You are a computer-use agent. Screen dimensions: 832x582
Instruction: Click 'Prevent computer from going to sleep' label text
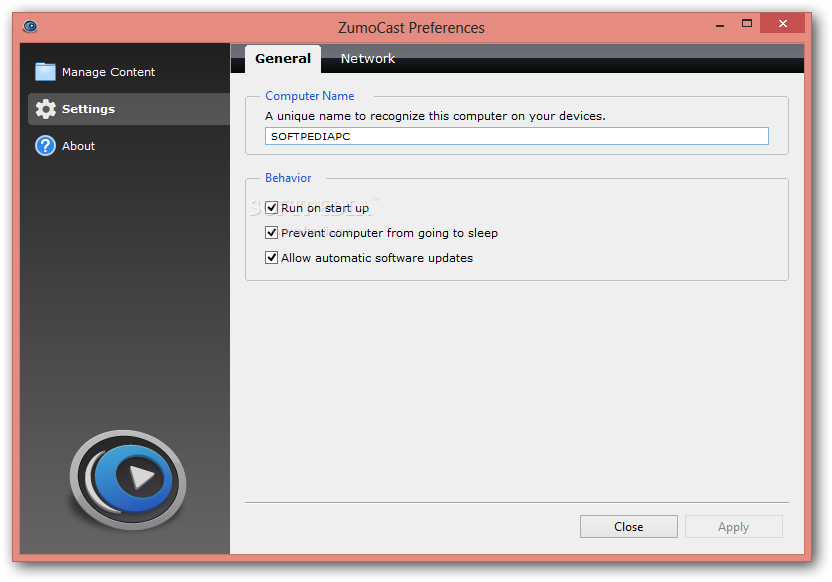coord(389,233)
